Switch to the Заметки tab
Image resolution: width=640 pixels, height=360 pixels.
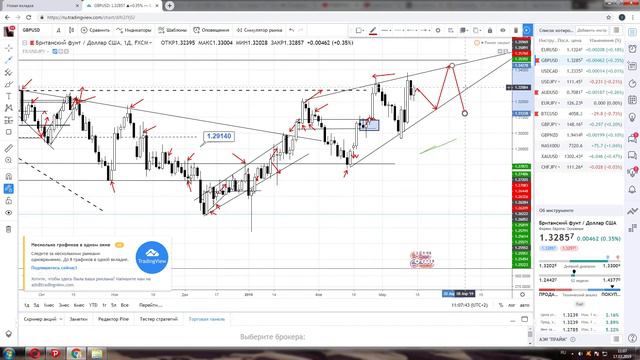pos(78,319)
